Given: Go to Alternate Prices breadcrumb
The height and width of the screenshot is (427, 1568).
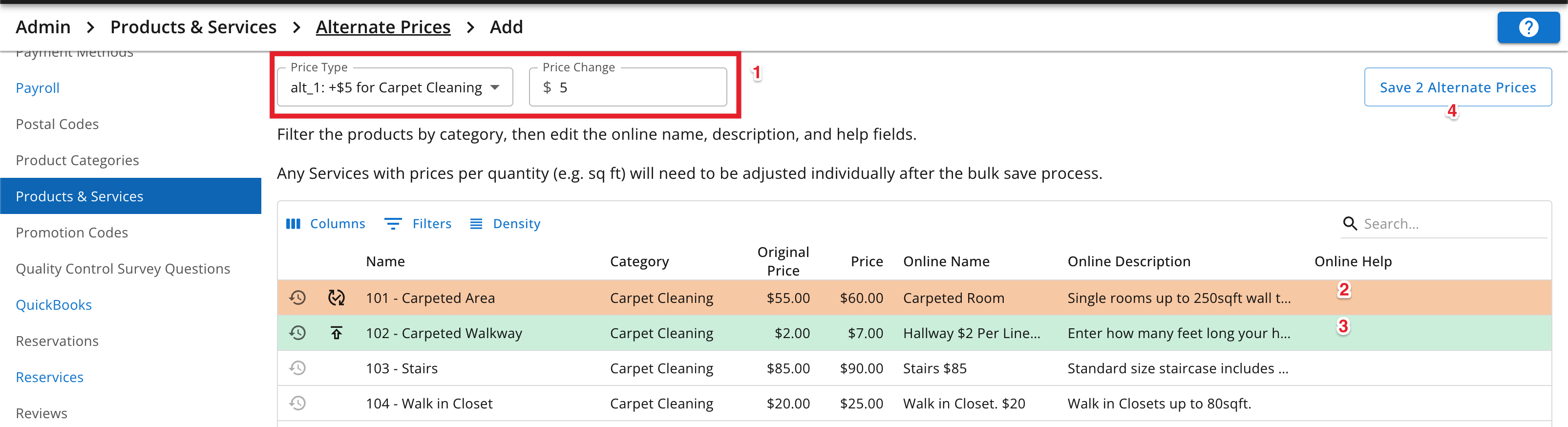Looking at the screenshot, I should tap(383, 27).
